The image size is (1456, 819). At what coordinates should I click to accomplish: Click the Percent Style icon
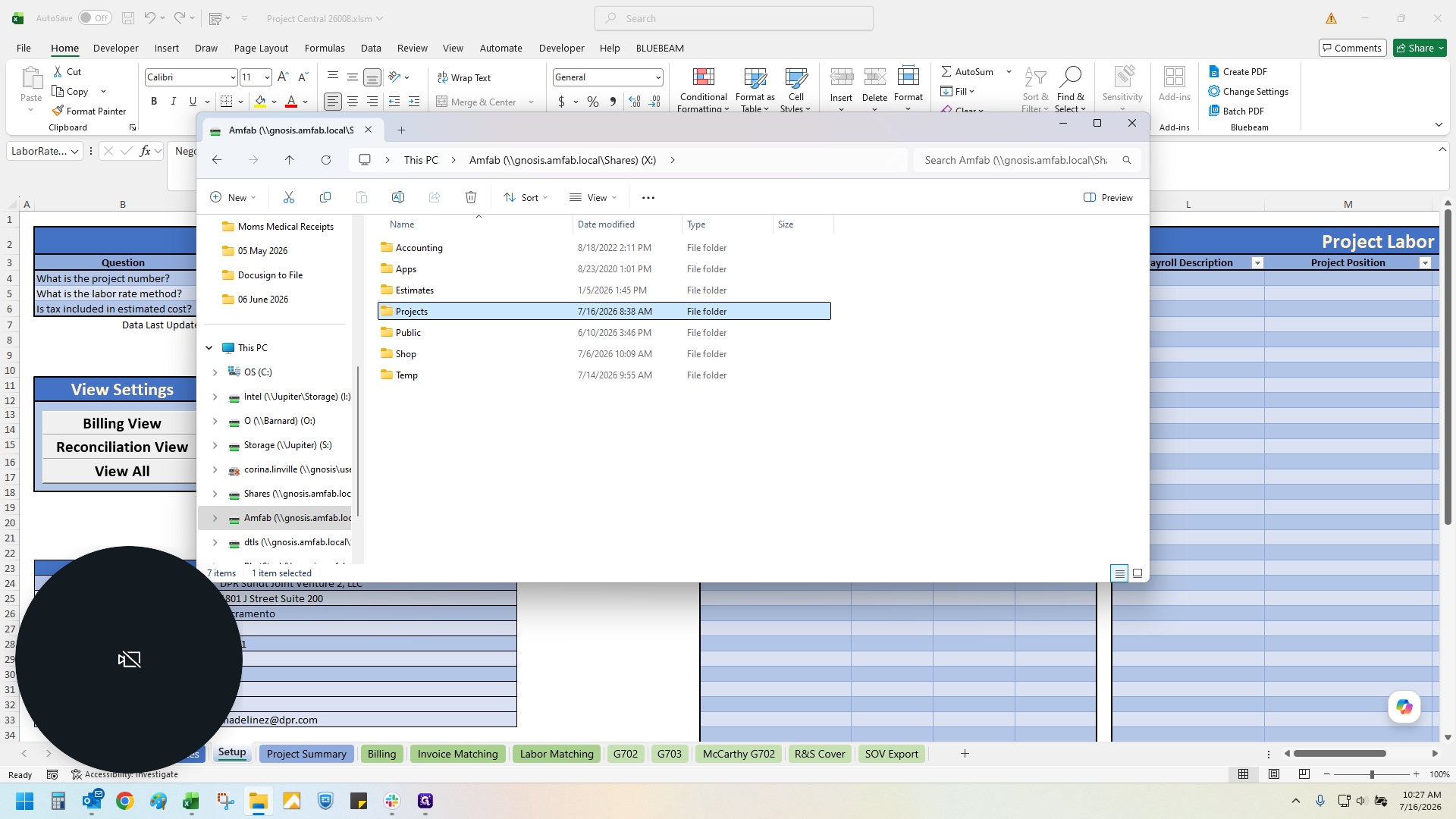point(592,102)
